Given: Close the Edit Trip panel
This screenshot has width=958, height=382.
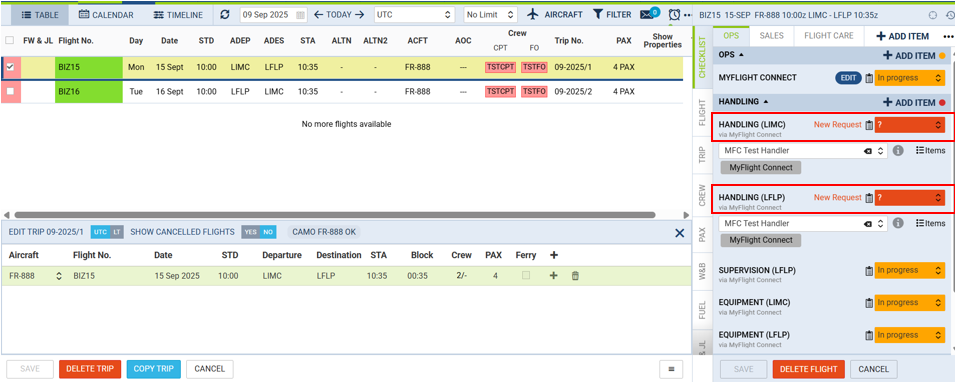Looking at the screenshot, I should click(679, 233).
